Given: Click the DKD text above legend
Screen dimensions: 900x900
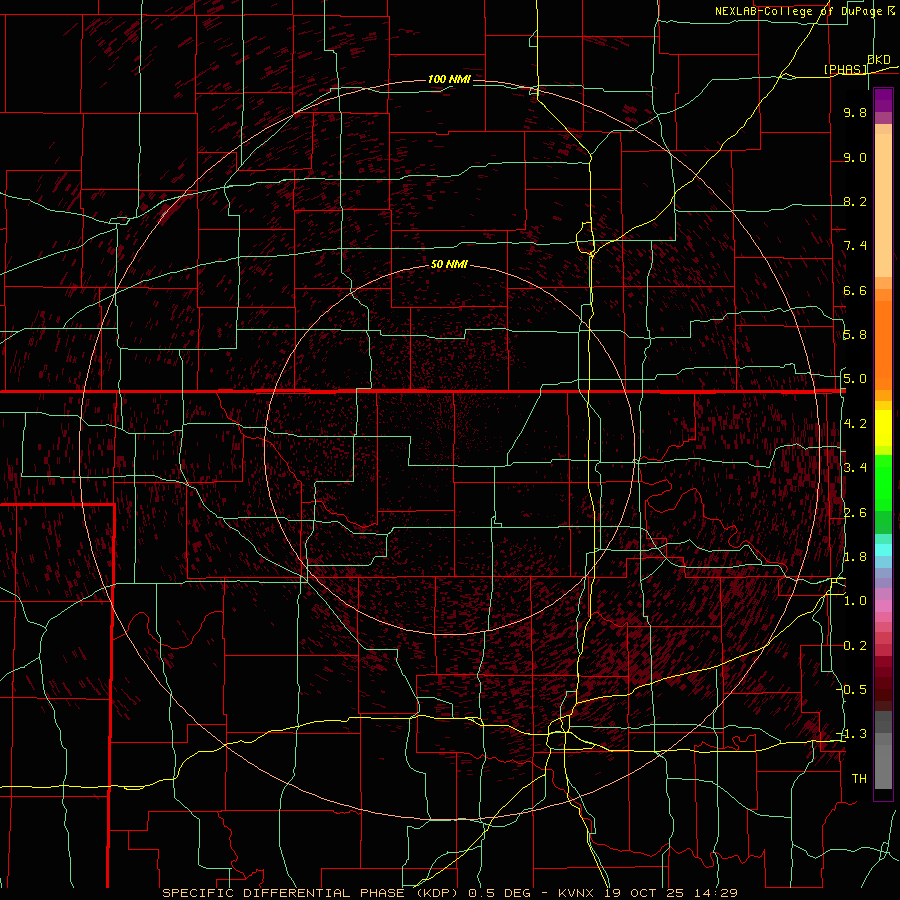Looking at the screenshot, I should coord(879,59).
